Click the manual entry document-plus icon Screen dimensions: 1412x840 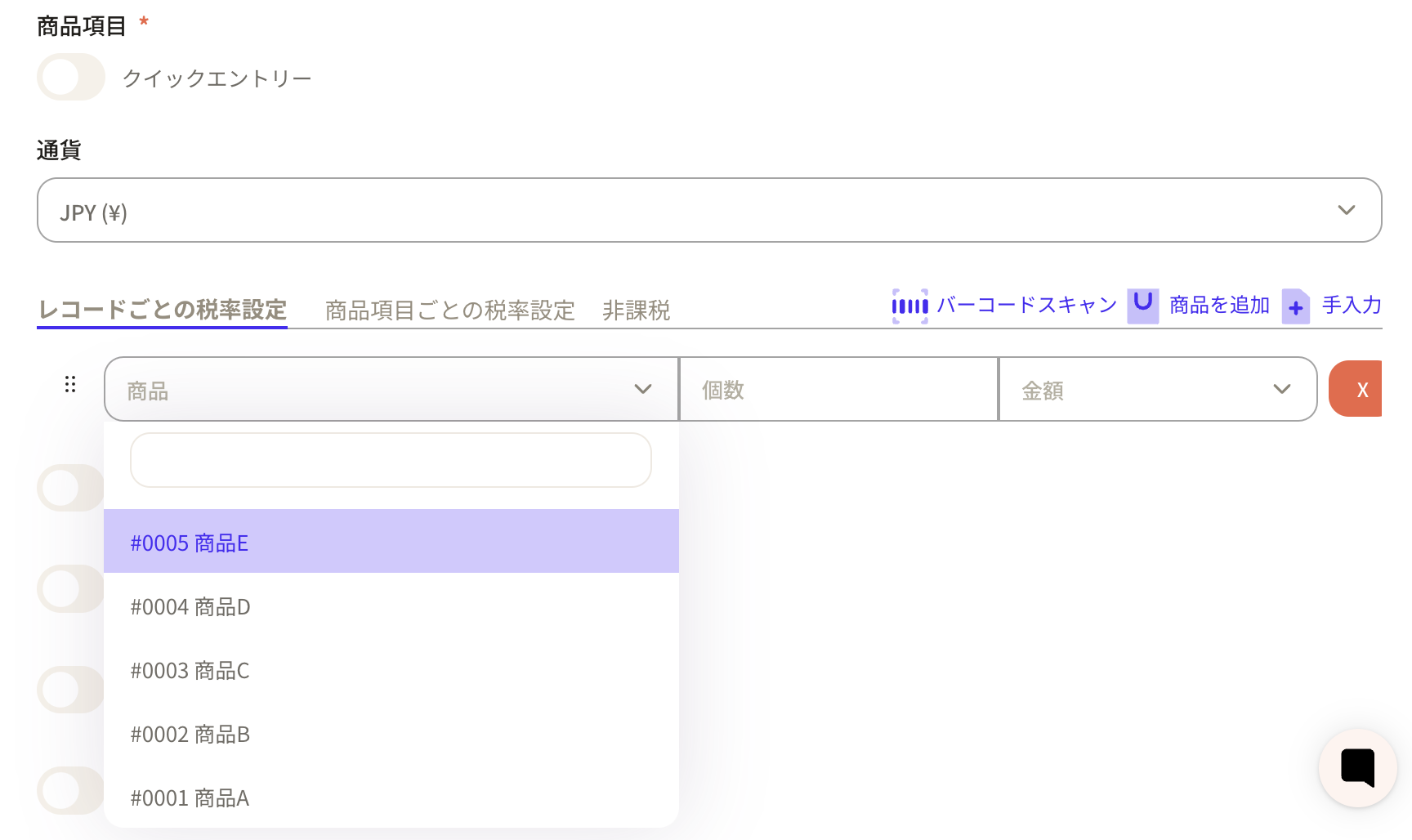[x=1295, y=307]
